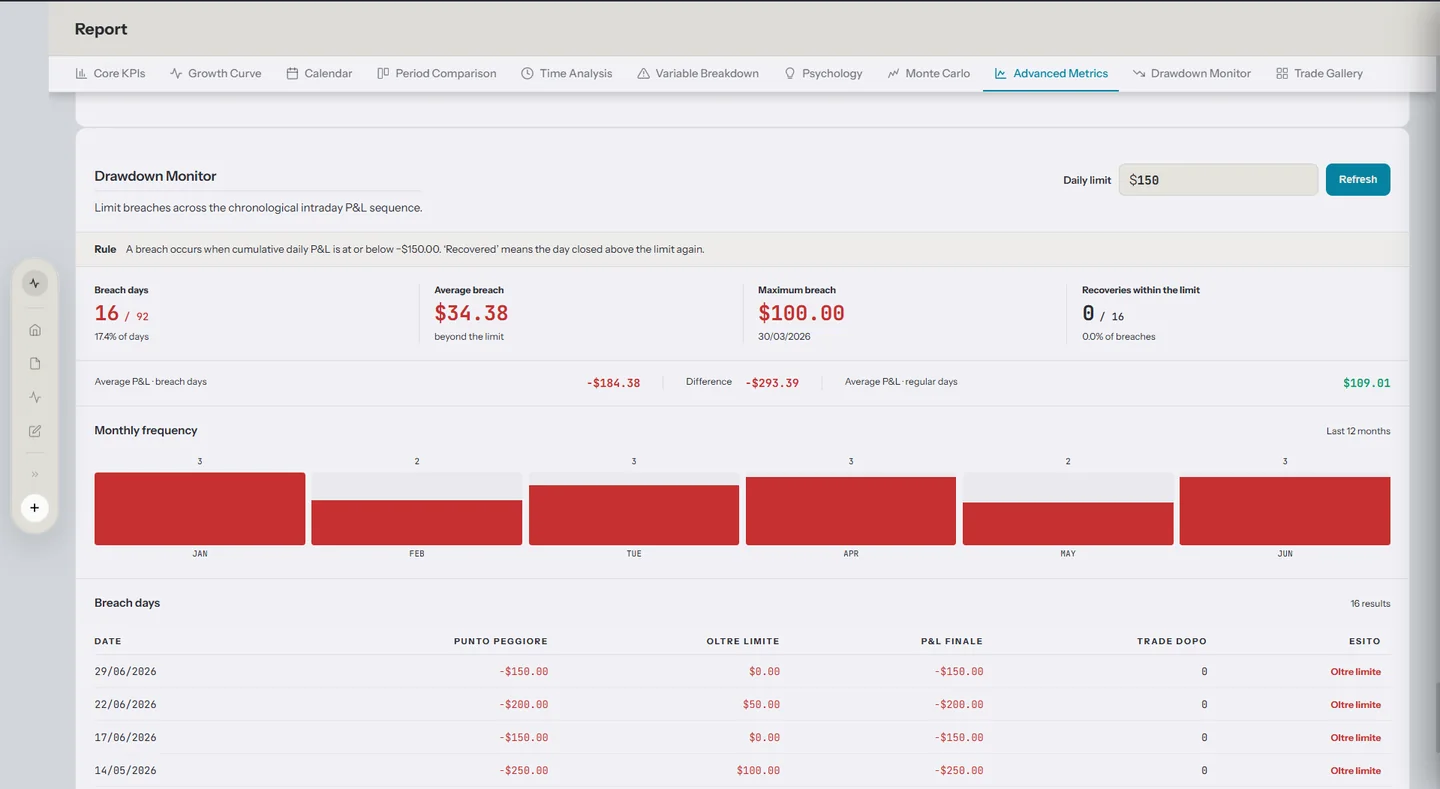Switch to the Core KPIs tab
1440x789 pixels.
(x=110, y=73)
